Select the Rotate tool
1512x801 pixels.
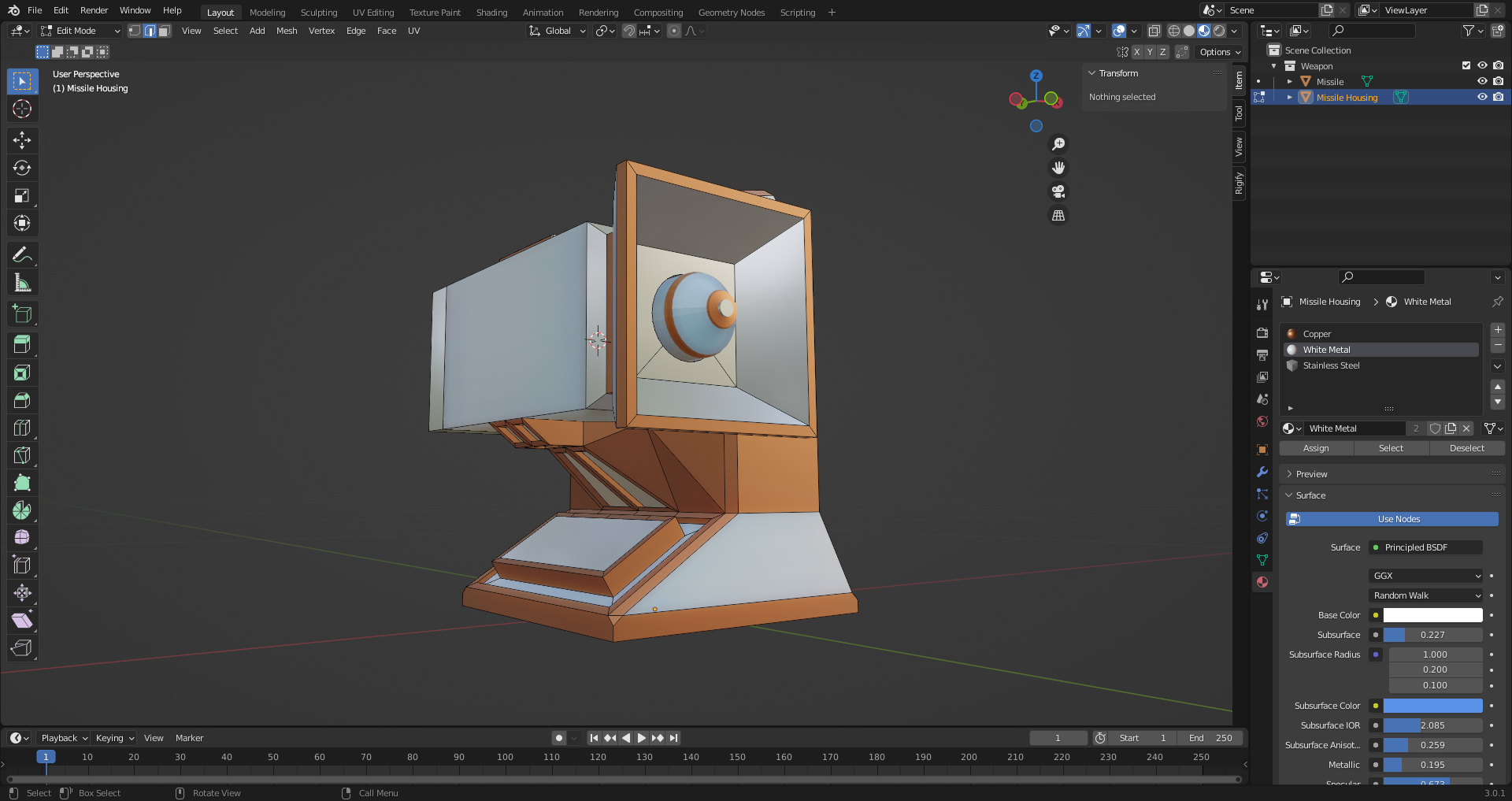(x=22, y=168)
